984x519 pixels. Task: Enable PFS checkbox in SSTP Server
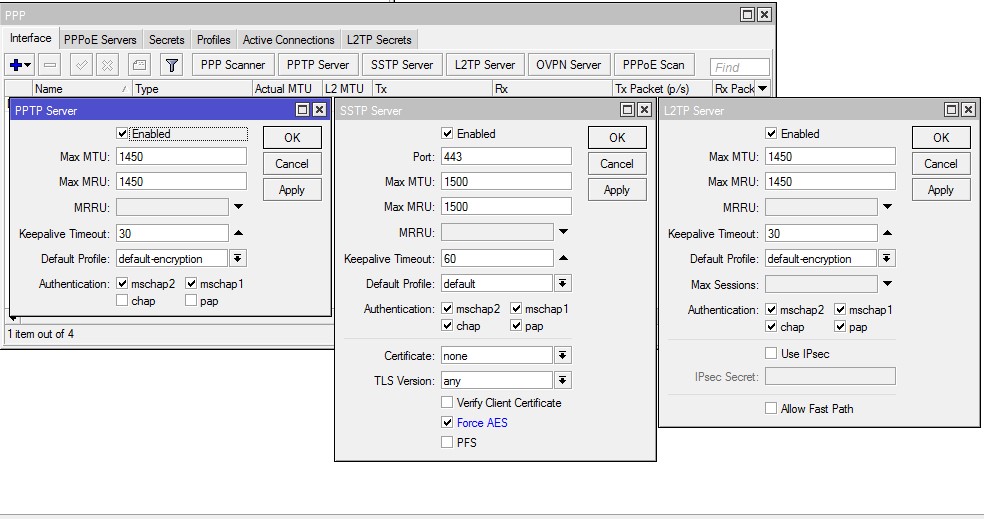point(447,442)
